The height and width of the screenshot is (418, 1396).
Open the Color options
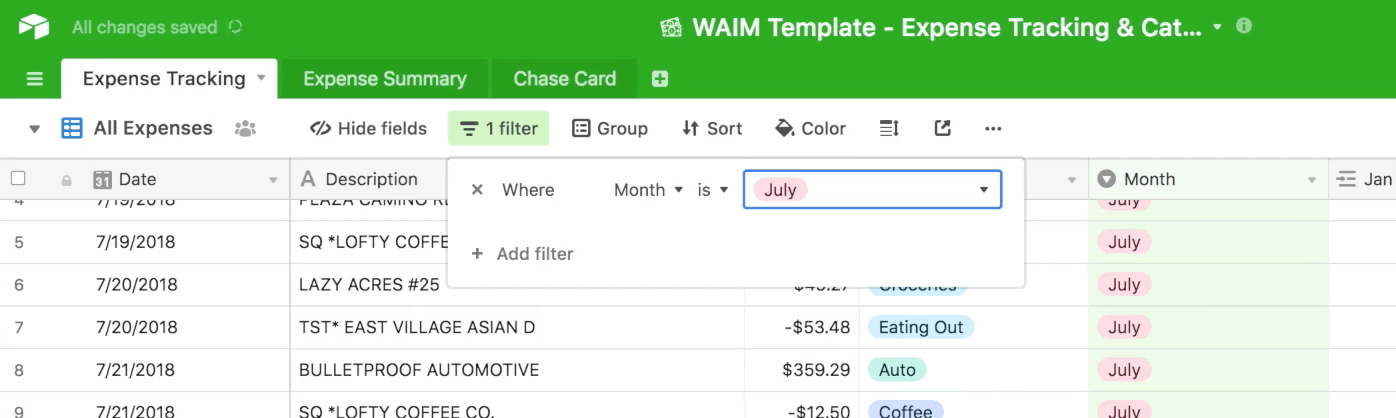pyautogui.click(x=811, y=128)
